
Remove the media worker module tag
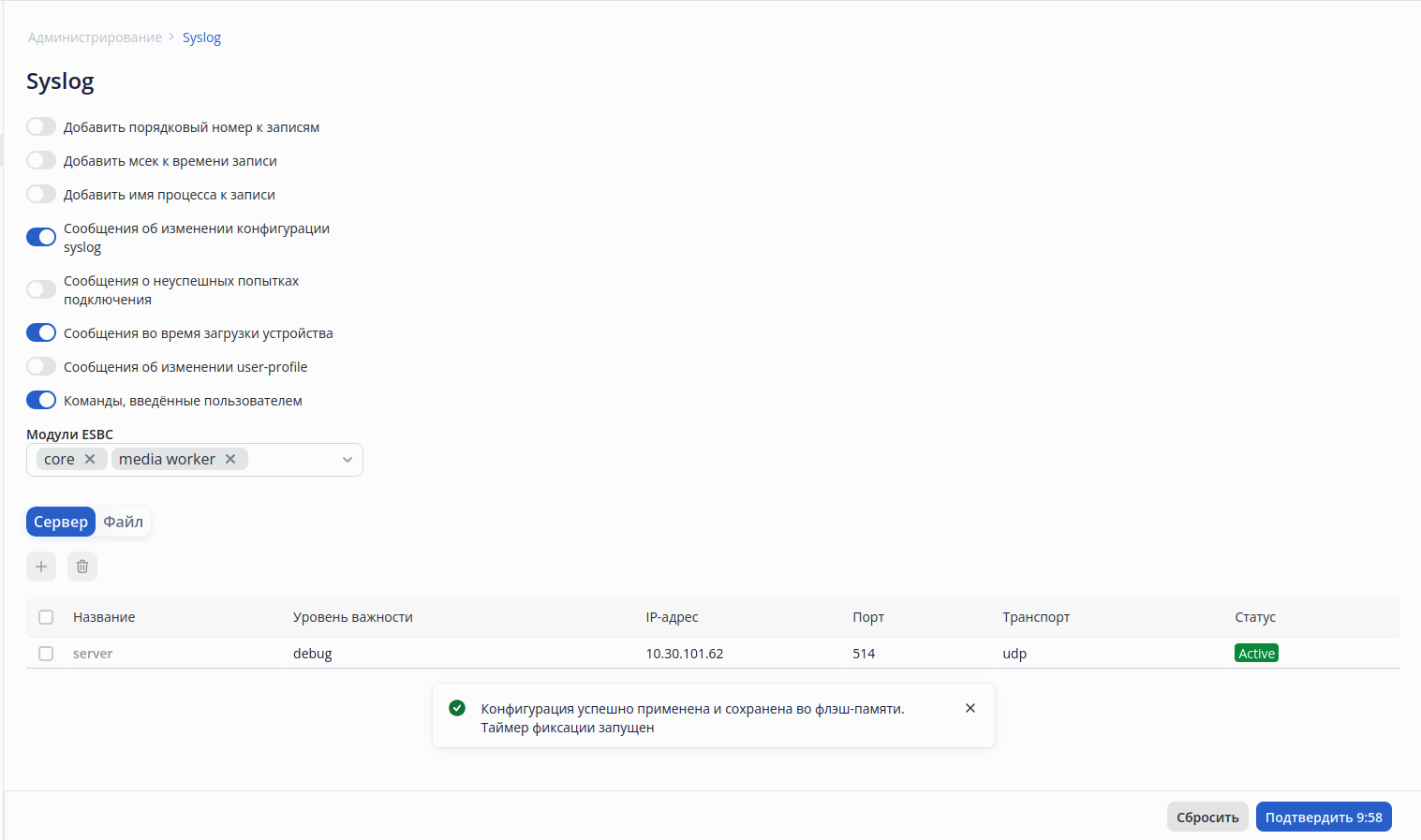pos(230,459)
